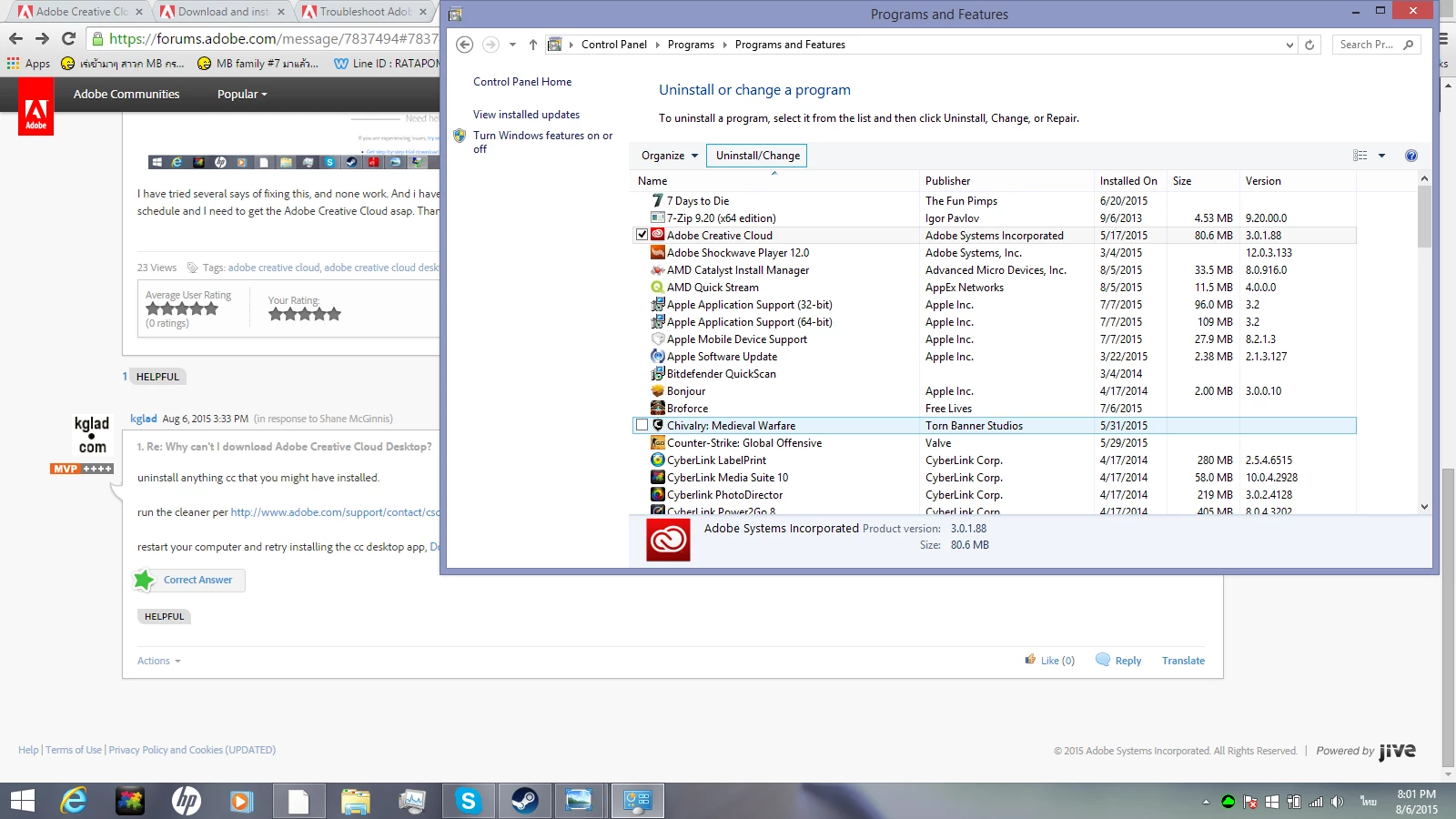Screen dimensions: 1456x819
Task: Click the red Adobe logo on forum page
Action: point(35,107)
